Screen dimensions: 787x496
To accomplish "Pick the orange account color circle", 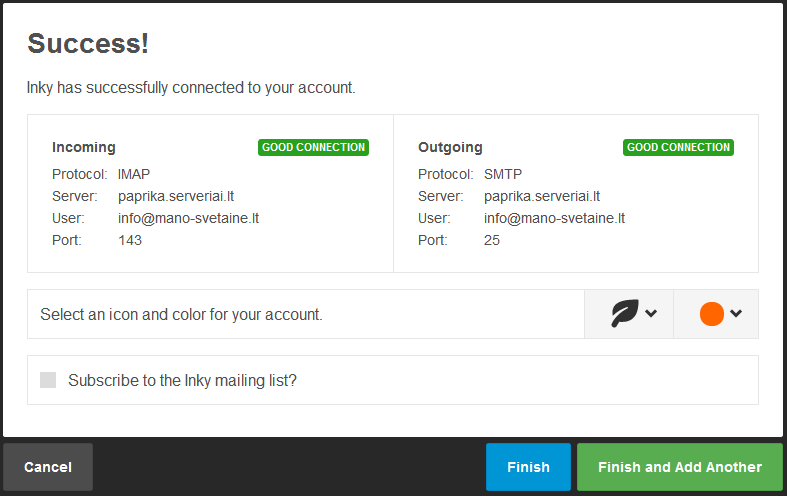I will tap(711, 314).
